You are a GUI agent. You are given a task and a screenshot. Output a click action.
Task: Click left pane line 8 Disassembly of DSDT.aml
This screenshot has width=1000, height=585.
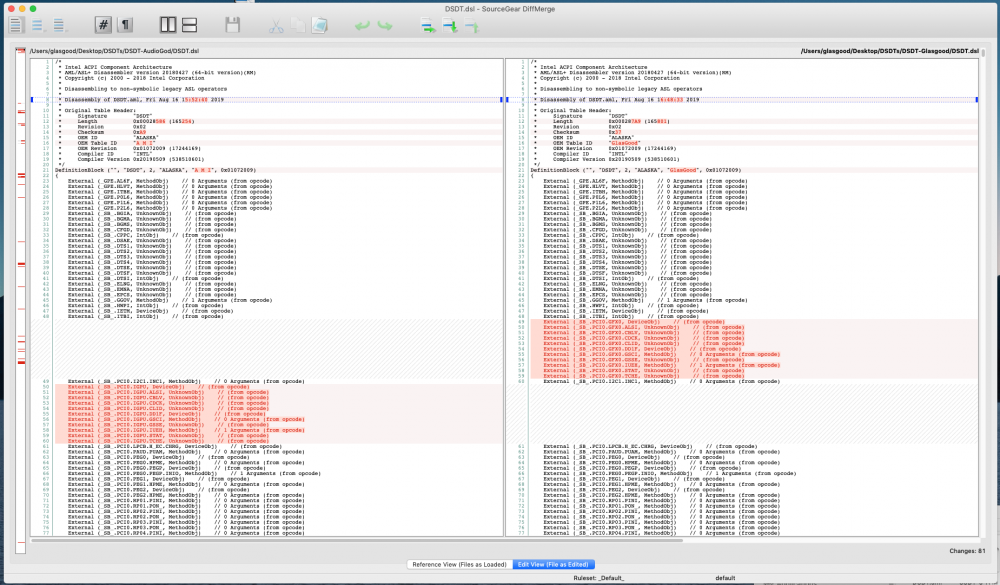coord(144,100)
